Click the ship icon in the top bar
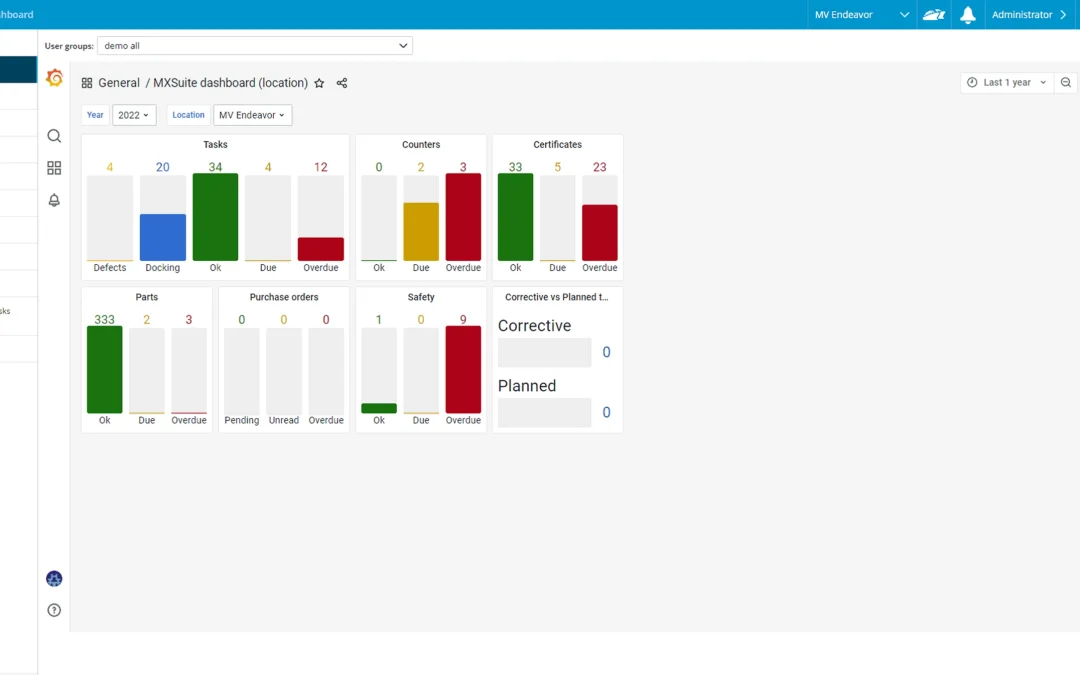Viewport: 1080px width, 675px height. point(934,14)
